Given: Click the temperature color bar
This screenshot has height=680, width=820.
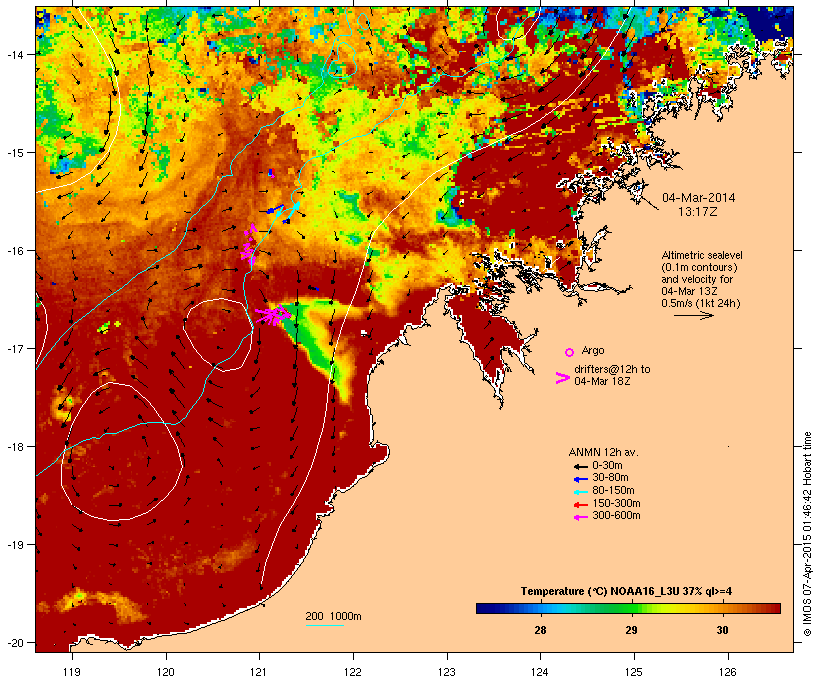Looking at the screenshot, I should 628,608.
